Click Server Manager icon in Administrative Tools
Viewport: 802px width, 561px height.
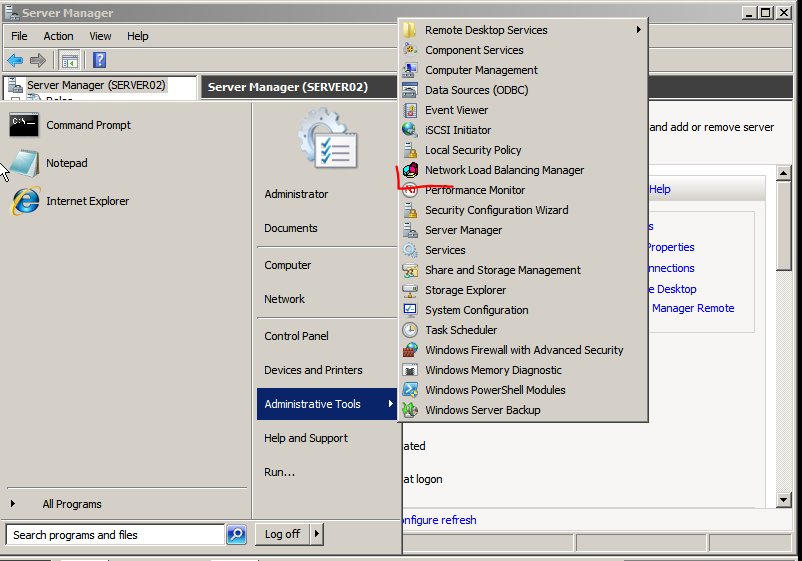click(x=410, y=230)
